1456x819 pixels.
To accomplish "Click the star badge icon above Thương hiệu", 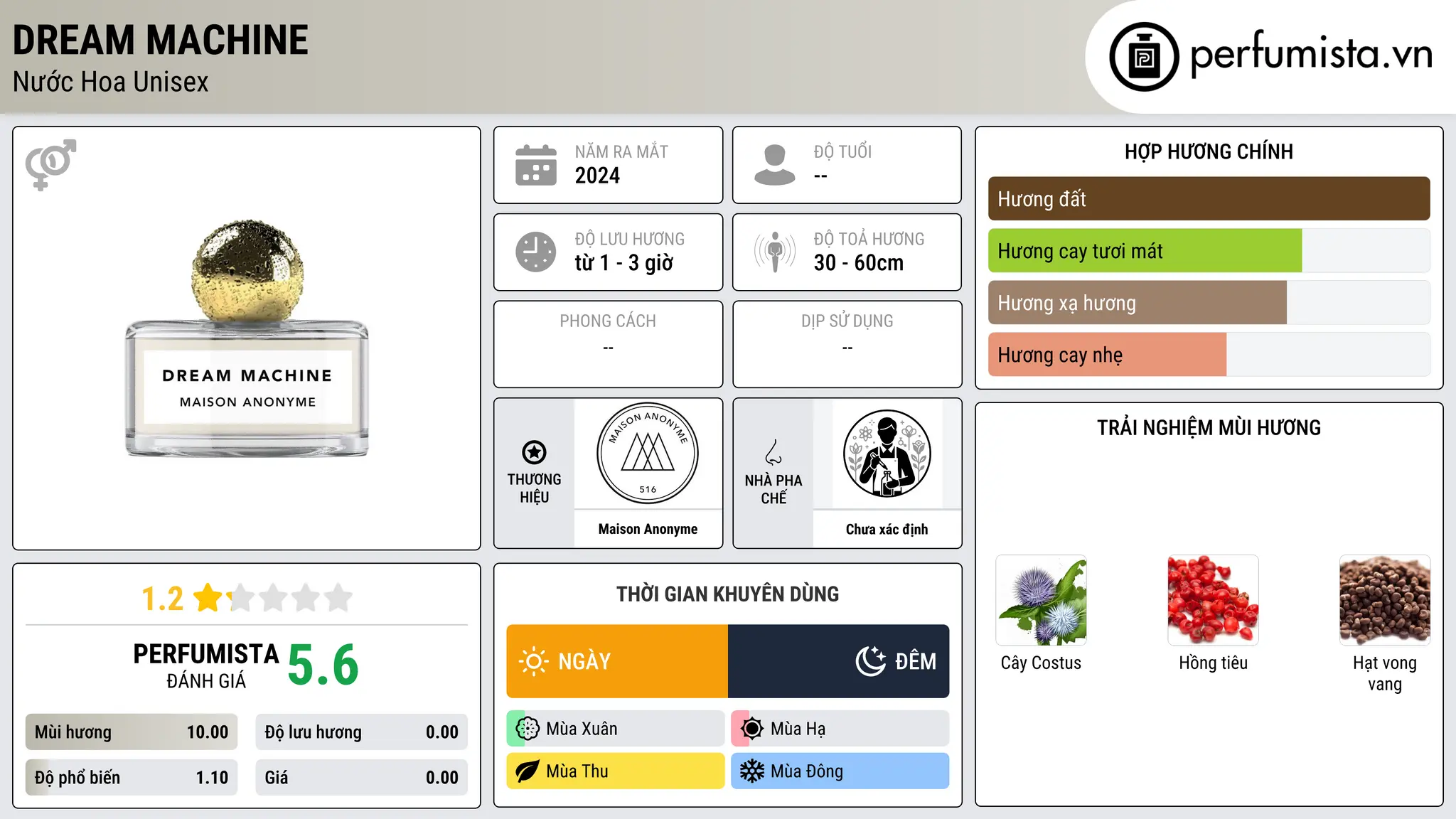I will click(x=534, y=452).
